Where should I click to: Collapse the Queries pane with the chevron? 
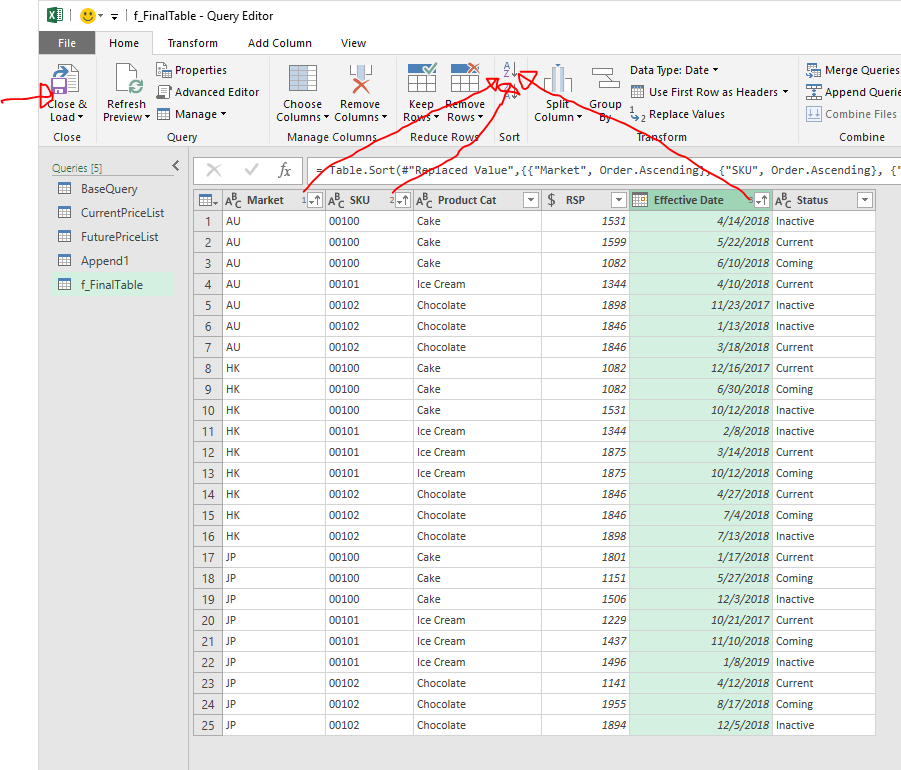pos(176,166)
